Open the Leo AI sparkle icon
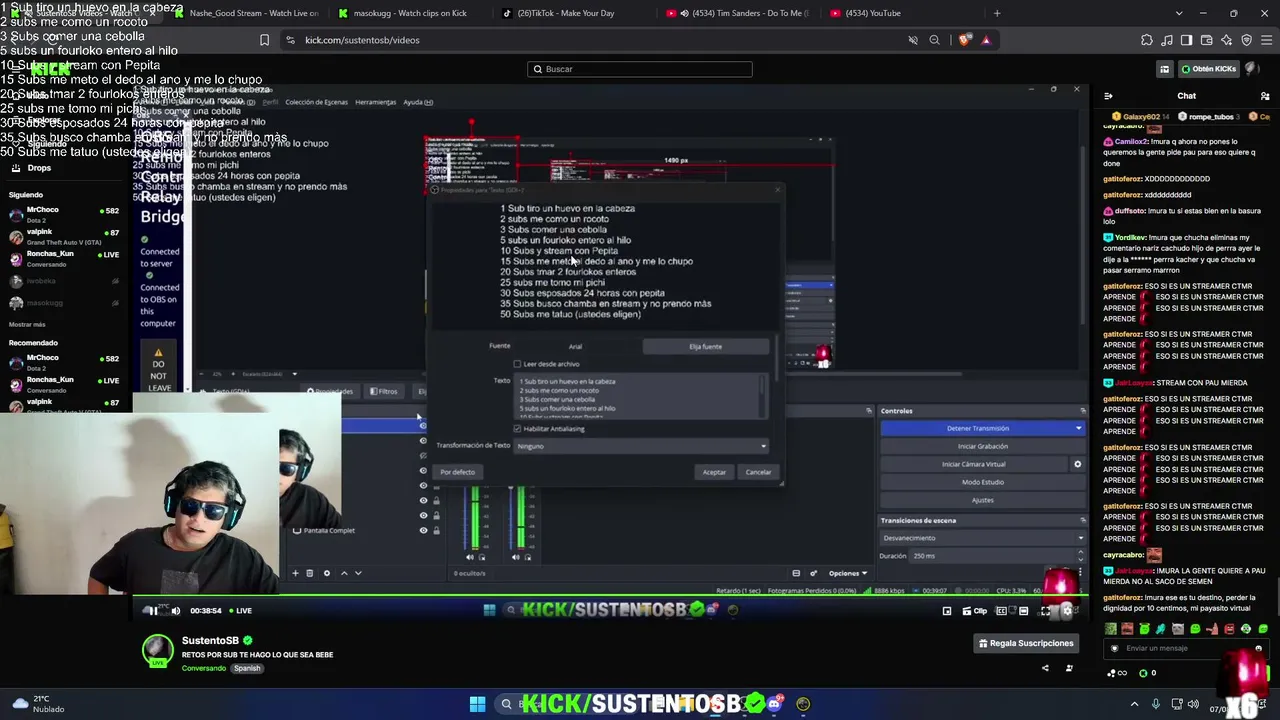Image resolution: width=1280 pixels, height=720 pixels. [1227, 40]
